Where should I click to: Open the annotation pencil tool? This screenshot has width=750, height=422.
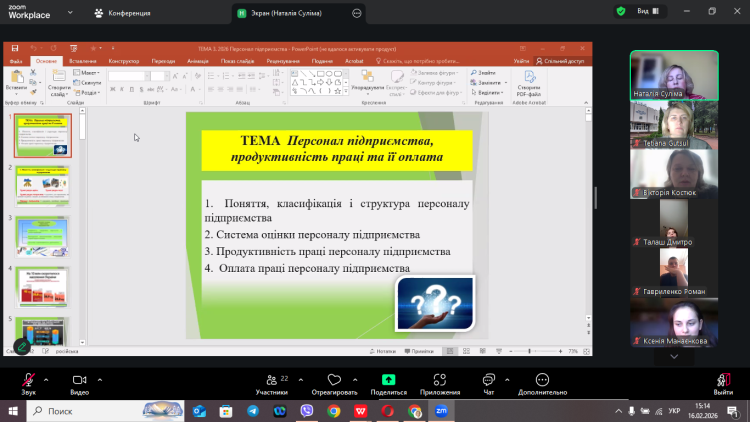(22, 346)
